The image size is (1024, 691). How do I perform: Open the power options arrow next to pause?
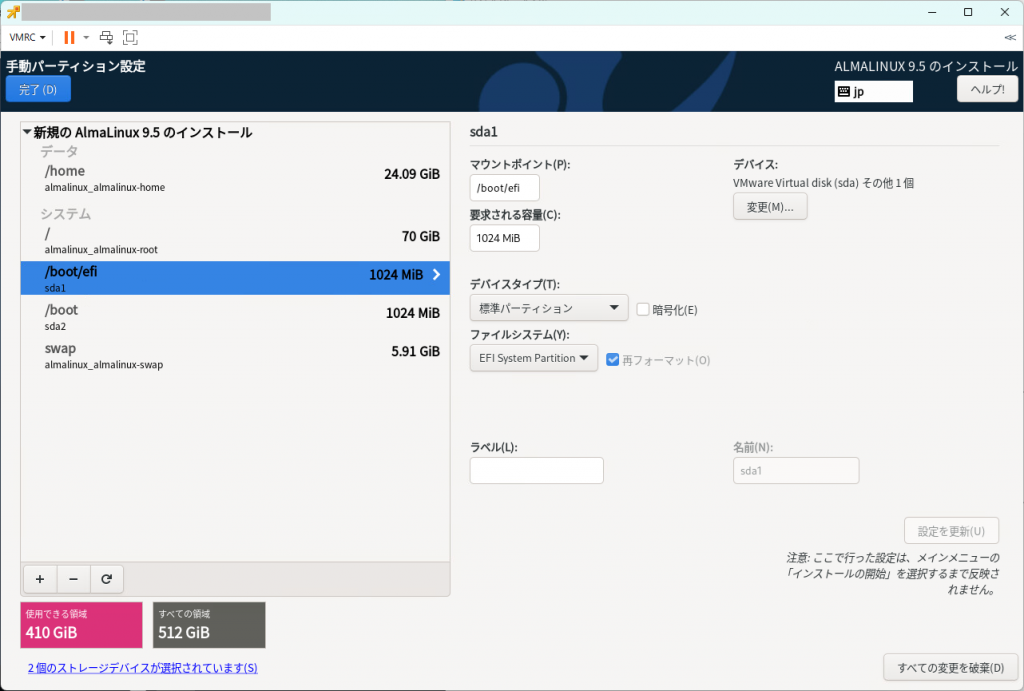86,37
